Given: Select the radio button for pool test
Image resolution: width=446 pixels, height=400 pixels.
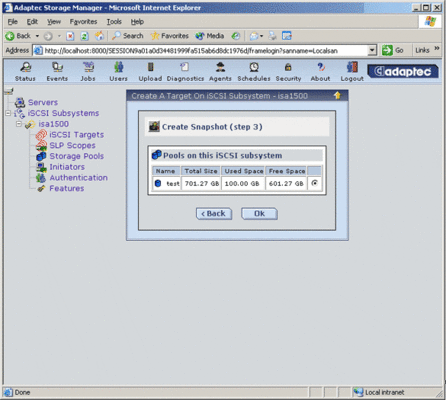Looking at the screenshot, I should 314,183.
